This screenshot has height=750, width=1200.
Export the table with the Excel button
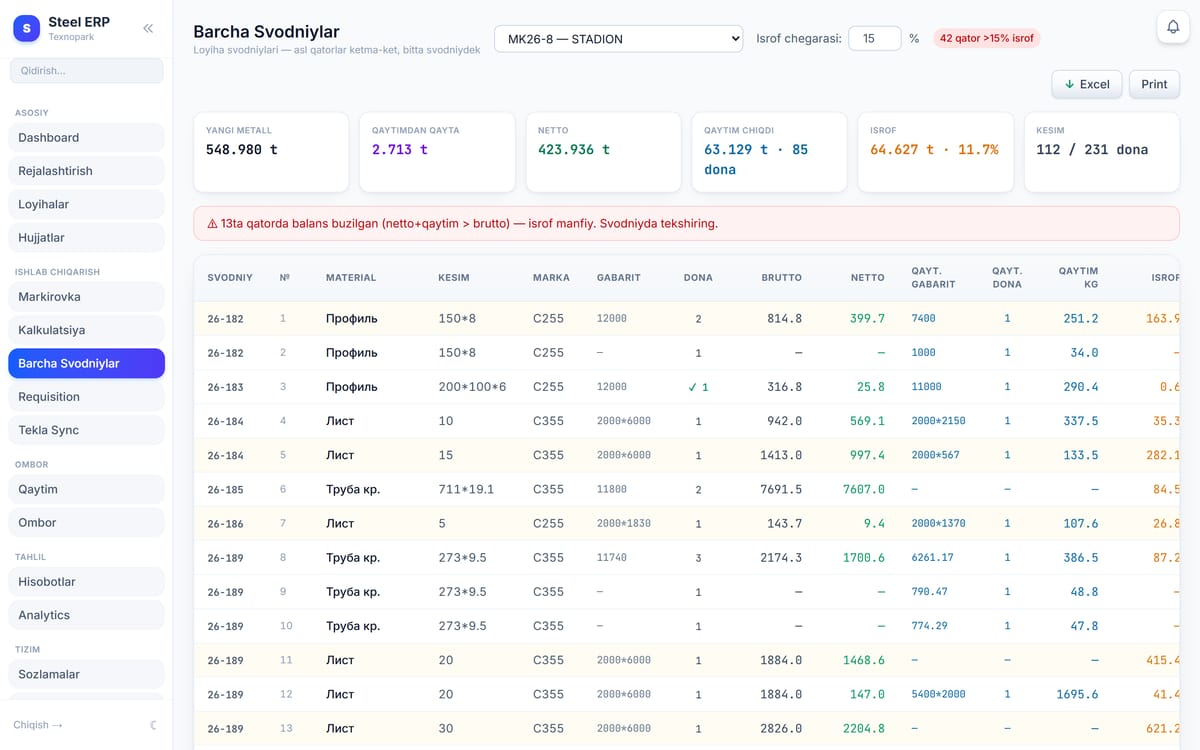(1087, 84)
